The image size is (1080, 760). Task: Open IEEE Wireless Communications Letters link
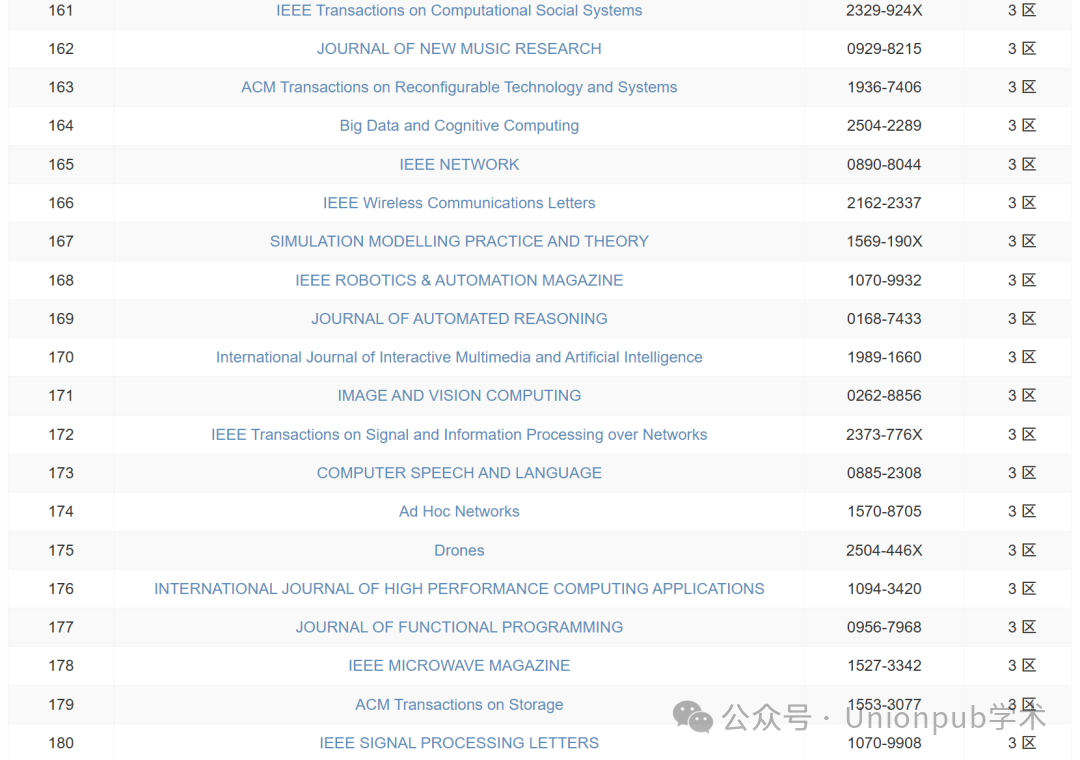459,203
